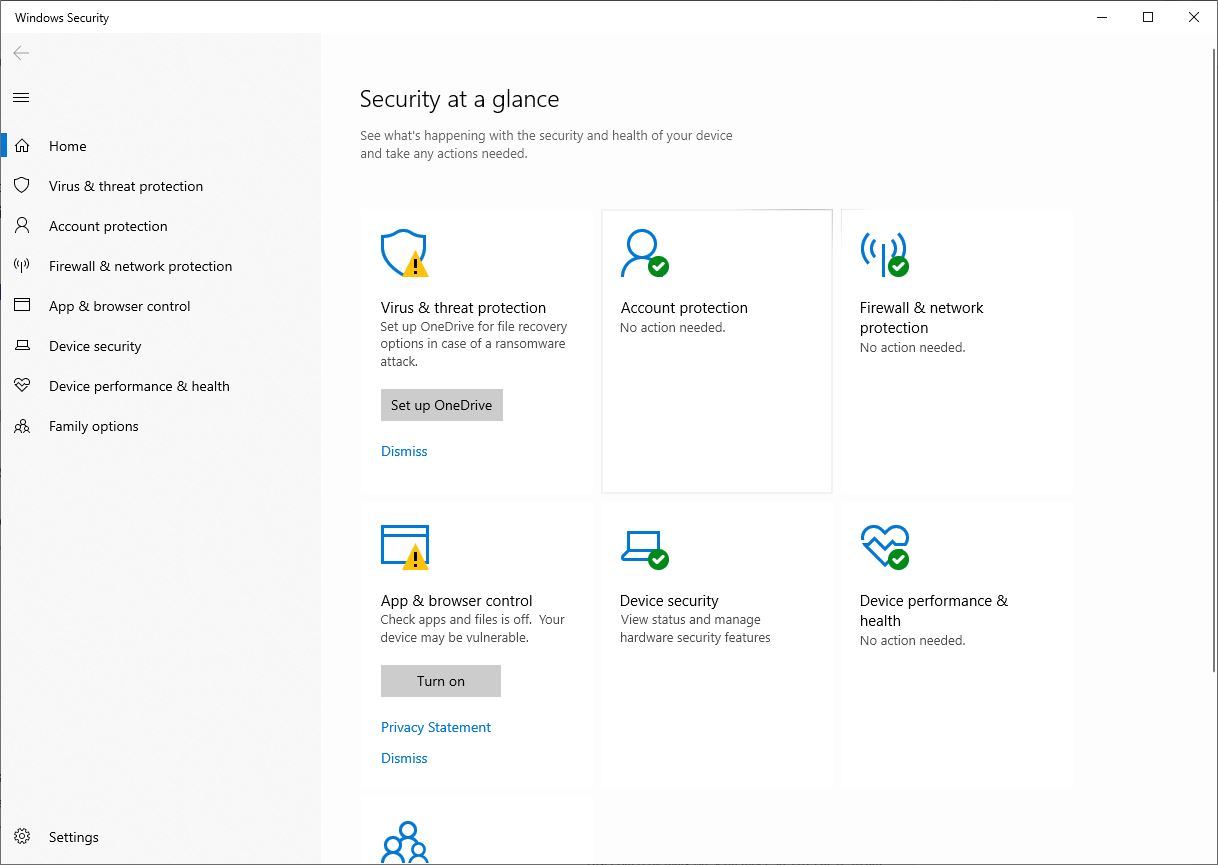Click the Firewall & network protection antenna tile icon
Screen dimensions: 1218x865
tap(883, 253)
